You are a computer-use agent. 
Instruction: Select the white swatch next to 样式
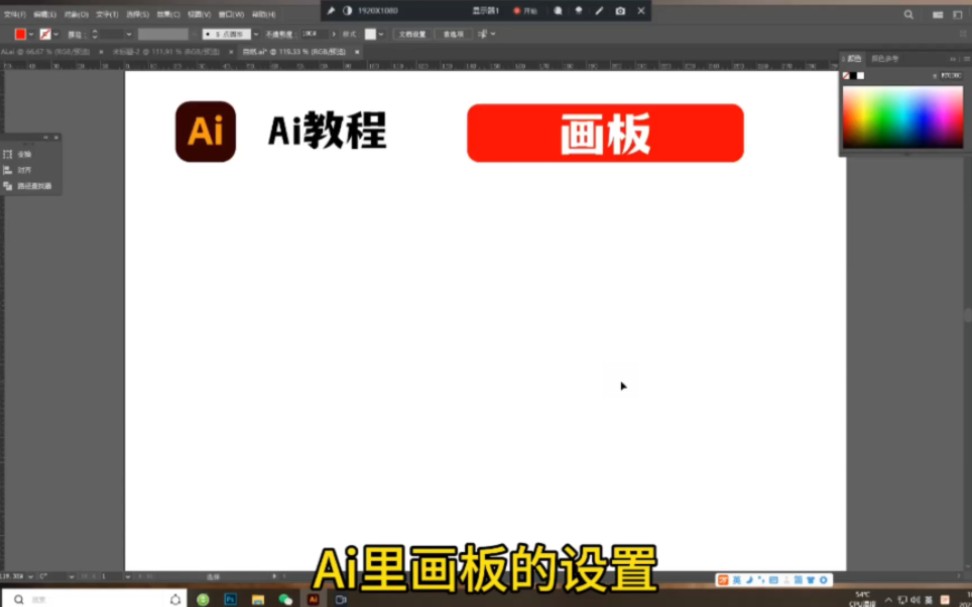(371, 33)
